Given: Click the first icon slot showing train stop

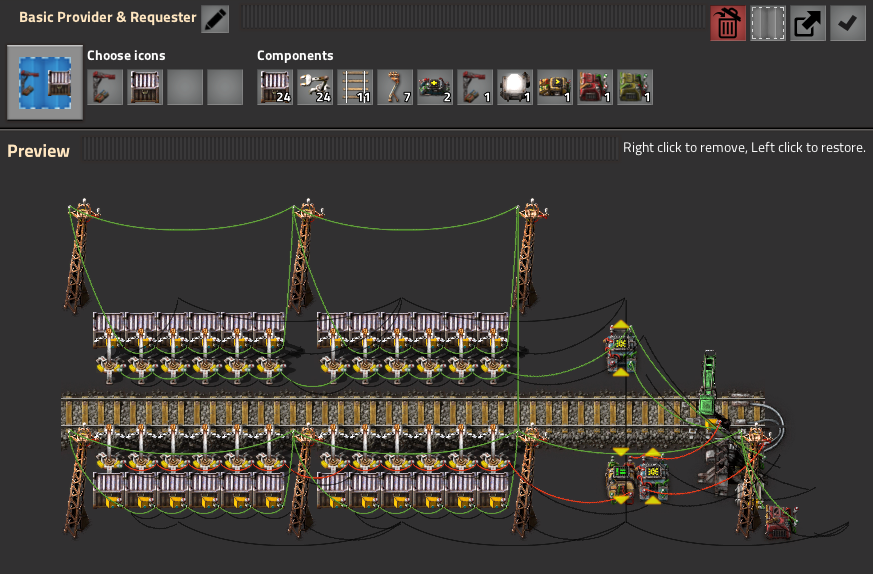Looking at the screenshot, I should tap(105, 87).
